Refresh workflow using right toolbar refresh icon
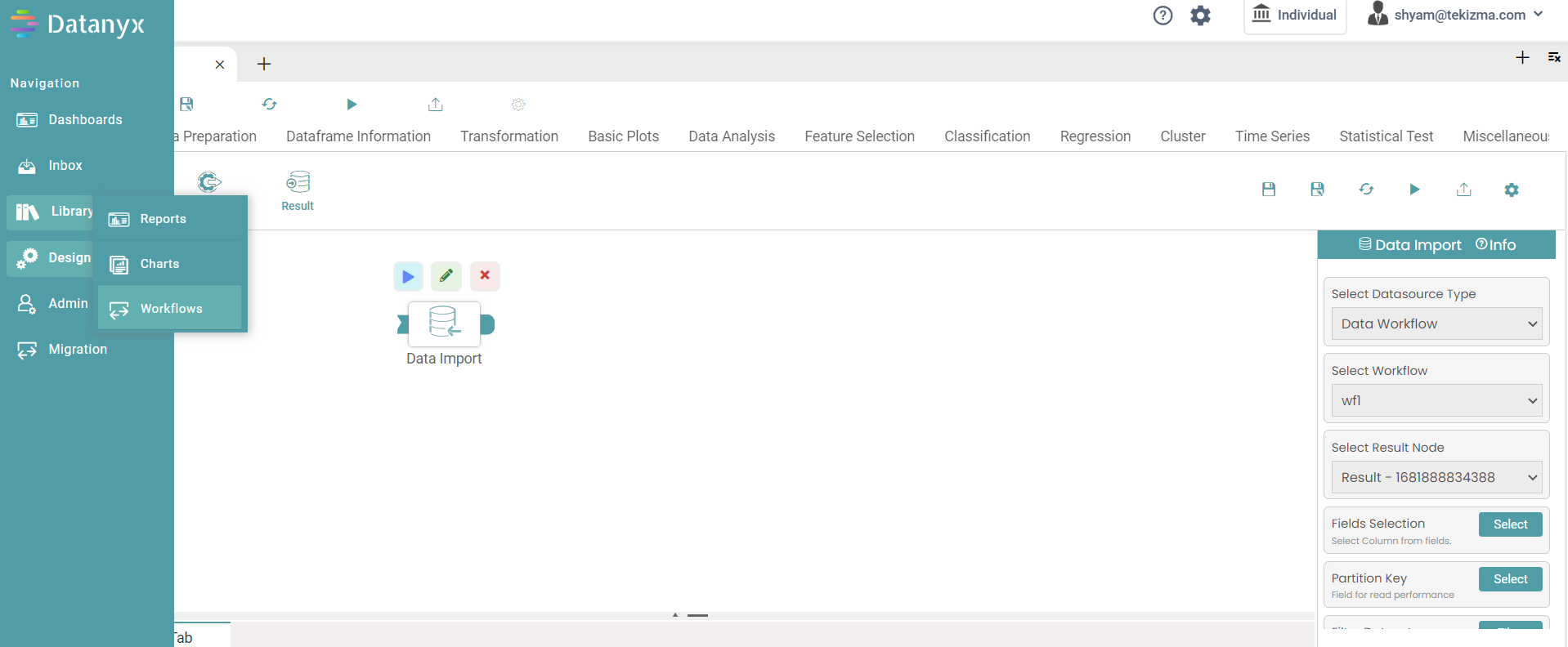This screenshot has width=1568, height=647. 1366,190
